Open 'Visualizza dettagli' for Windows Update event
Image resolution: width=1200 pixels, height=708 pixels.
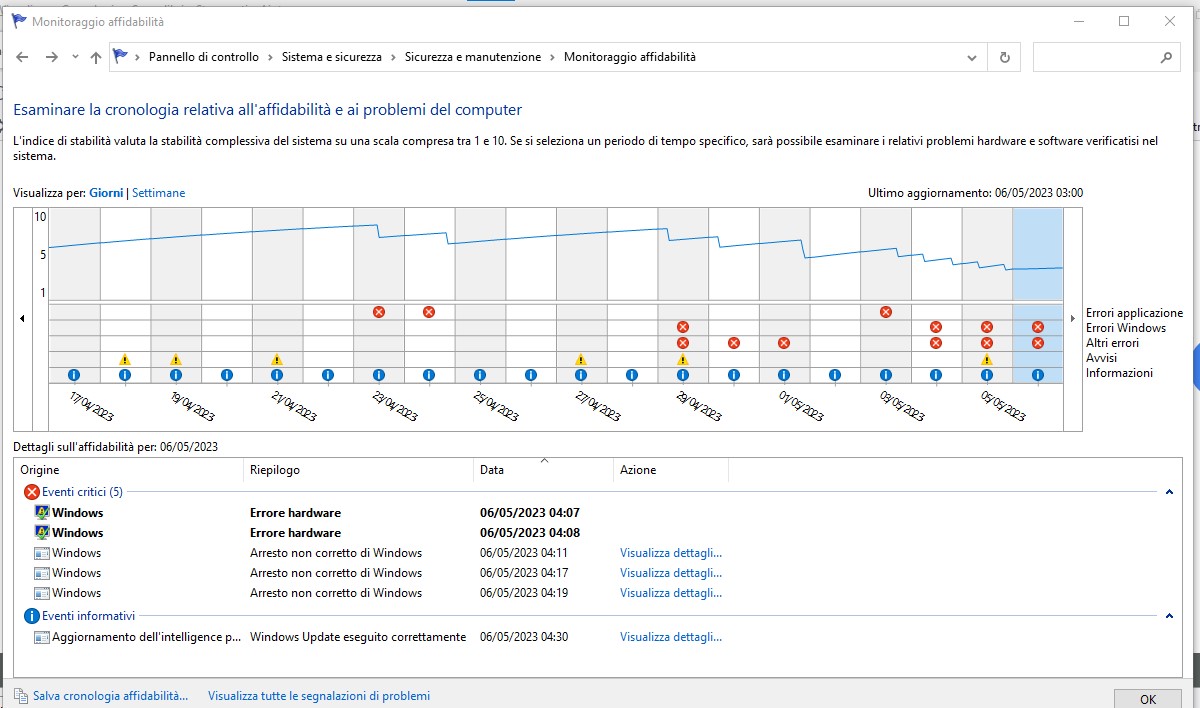pyautogui.click(x=671, y=637)
